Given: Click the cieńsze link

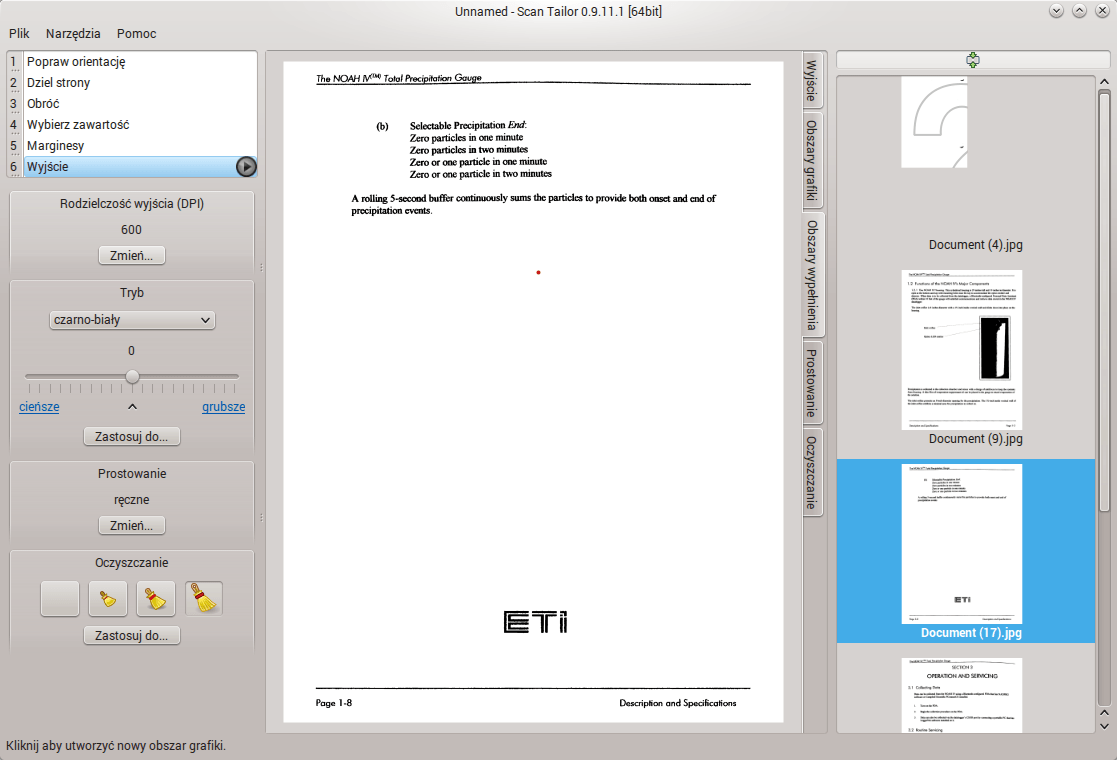Looking at the screenshot, I should point(39,407).
